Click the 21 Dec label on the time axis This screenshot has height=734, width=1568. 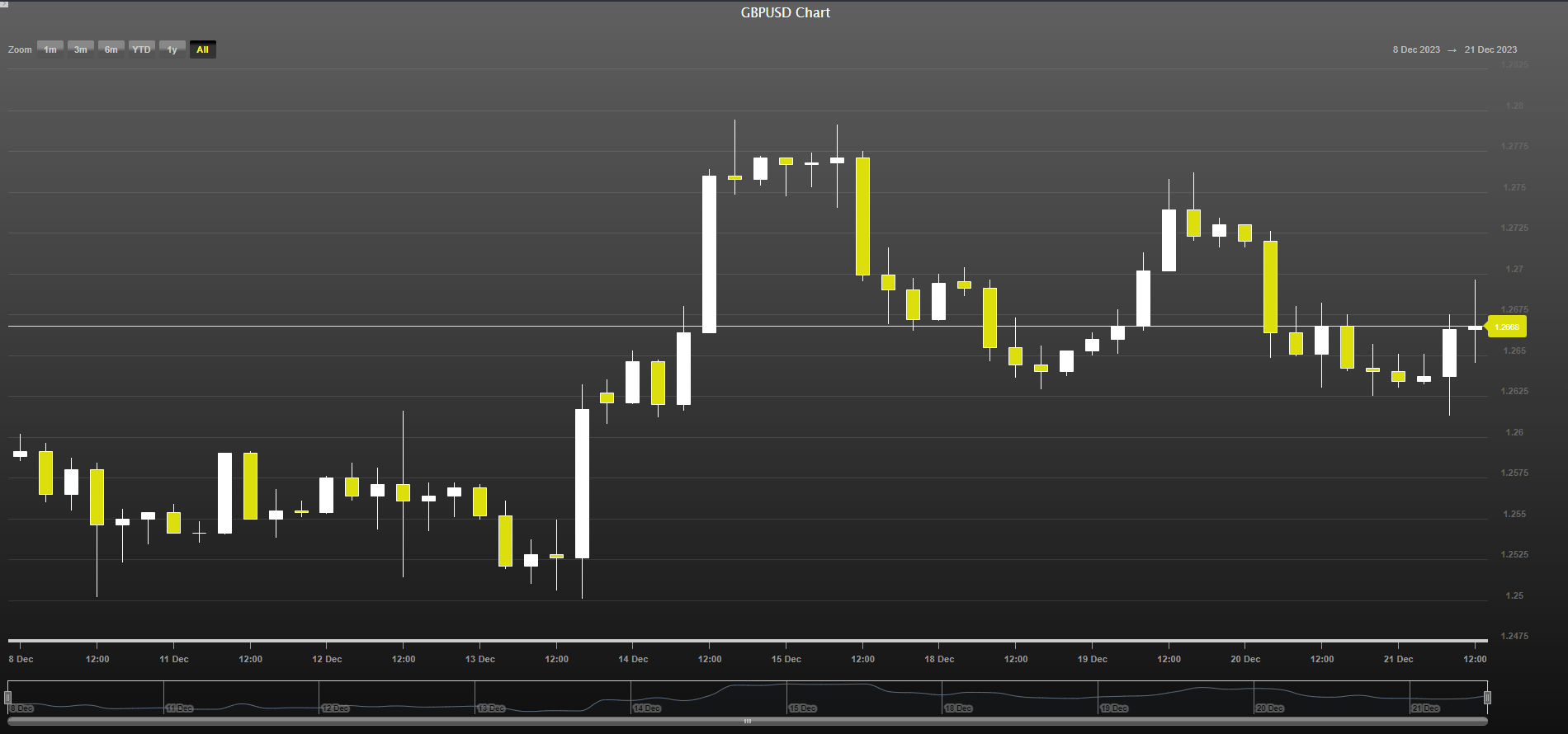tap(1399, 659)
